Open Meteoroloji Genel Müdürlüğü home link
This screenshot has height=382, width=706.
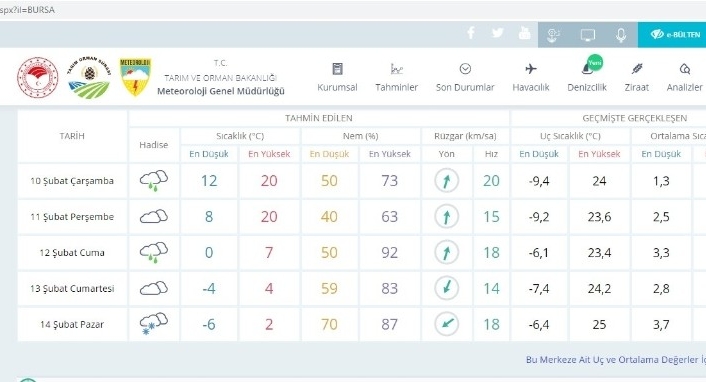click(221, 91)
